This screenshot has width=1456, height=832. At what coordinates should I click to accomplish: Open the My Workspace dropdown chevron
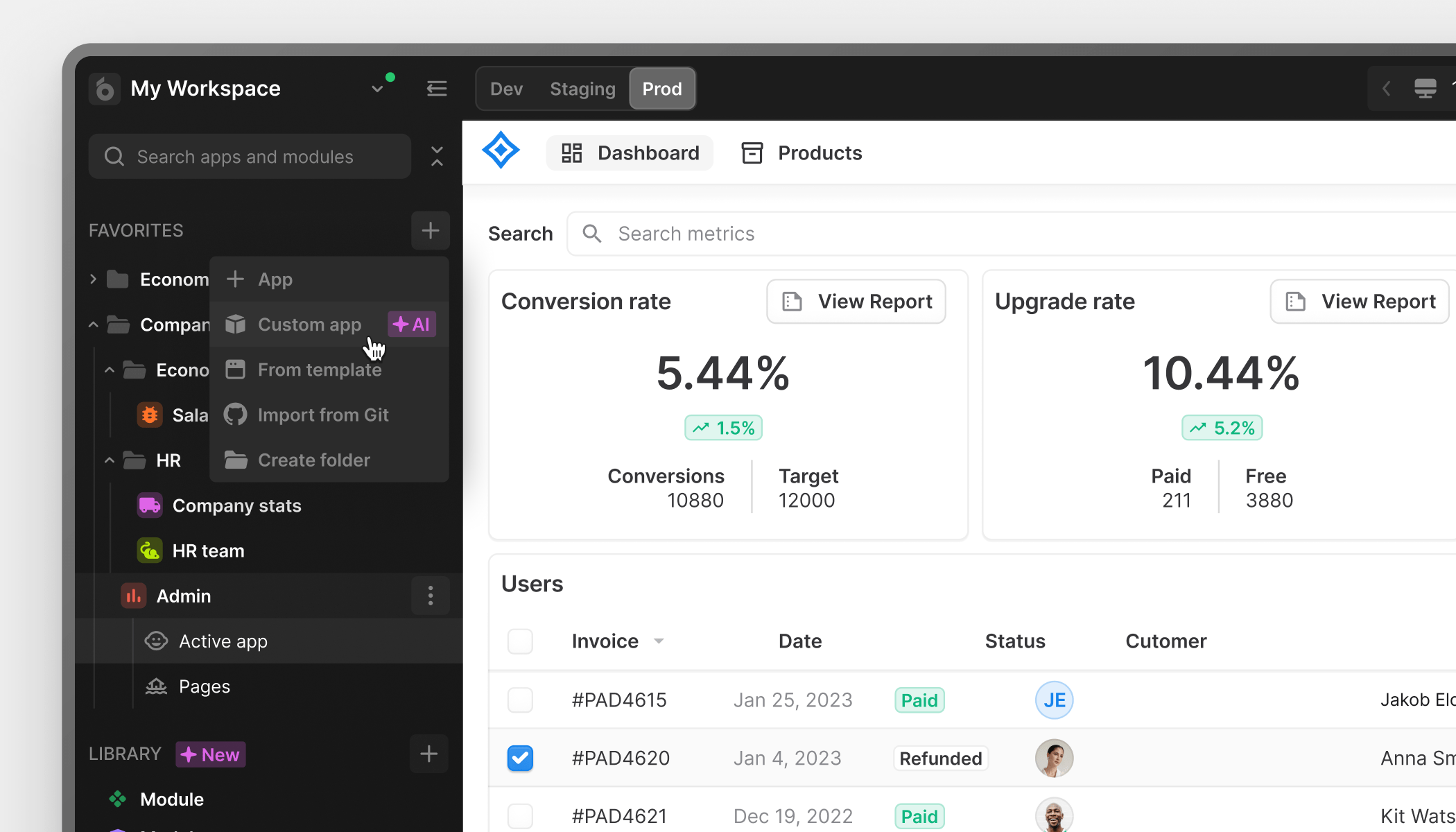pyautogui.click(x=377, y=89)
